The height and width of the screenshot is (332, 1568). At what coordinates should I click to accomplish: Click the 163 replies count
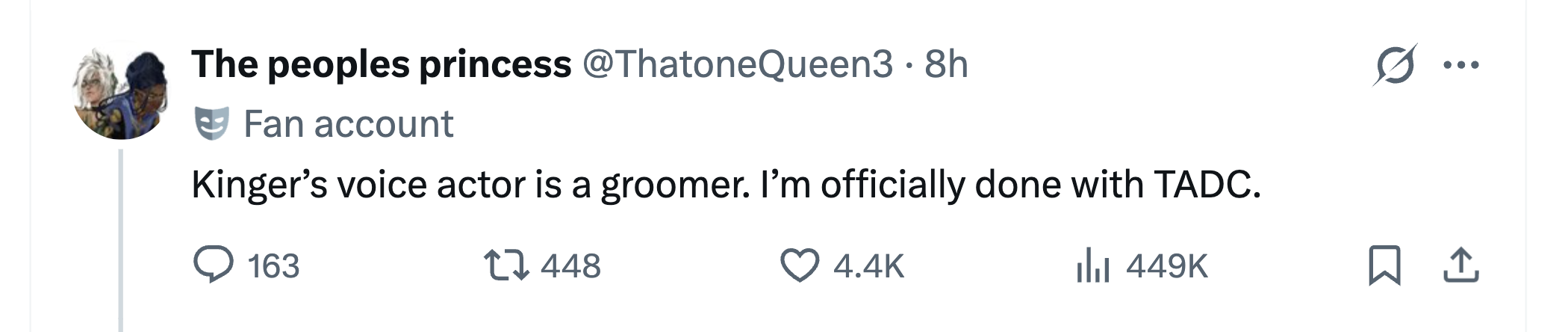(273, 266)
